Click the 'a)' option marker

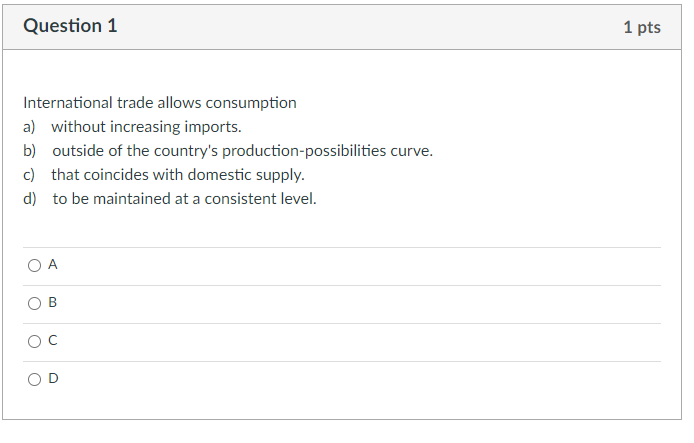29,127
